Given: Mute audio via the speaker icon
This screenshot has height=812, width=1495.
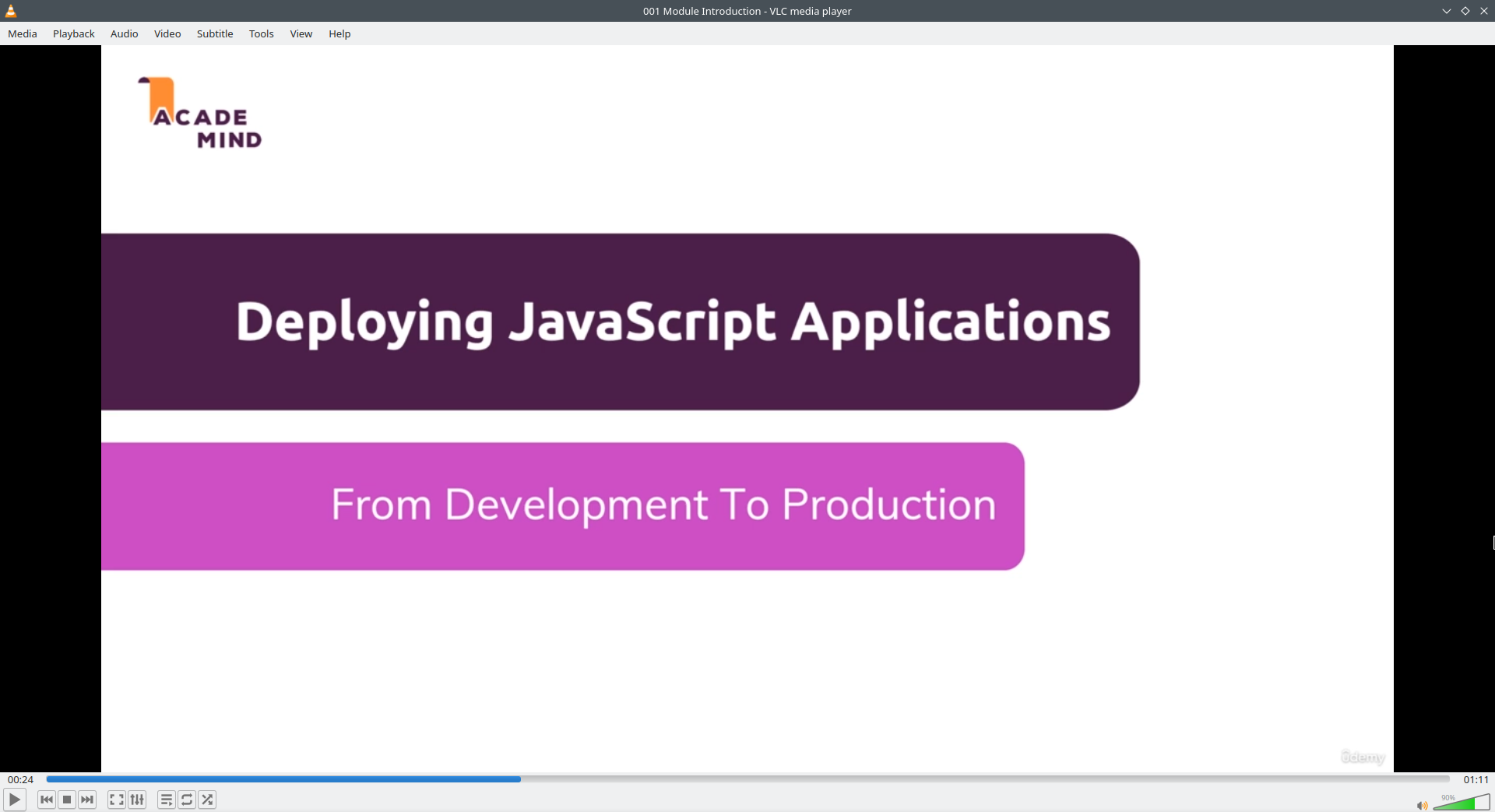Looking at the screenshot, I should 1422,806.
